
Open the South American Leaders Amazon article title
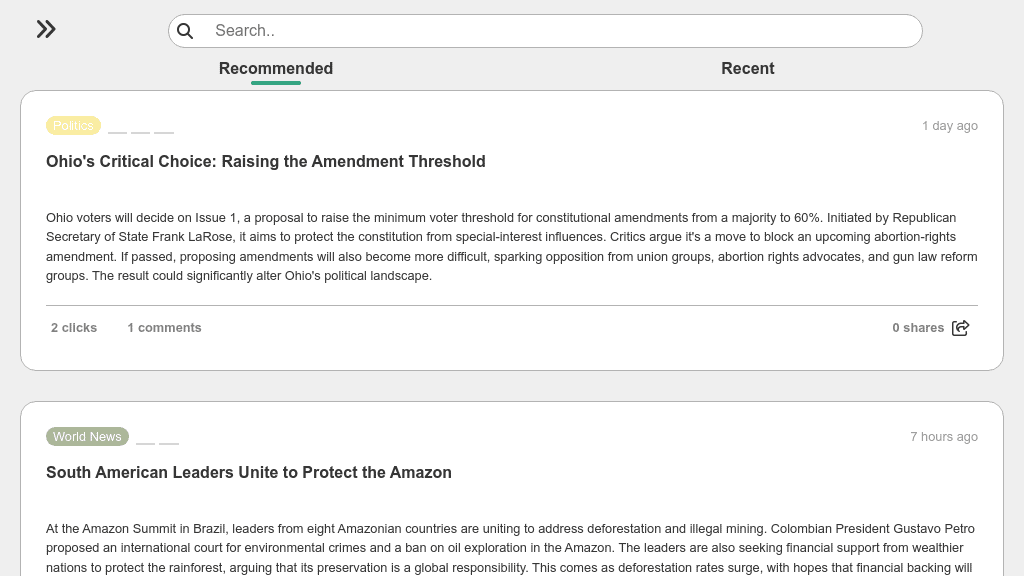249,472
